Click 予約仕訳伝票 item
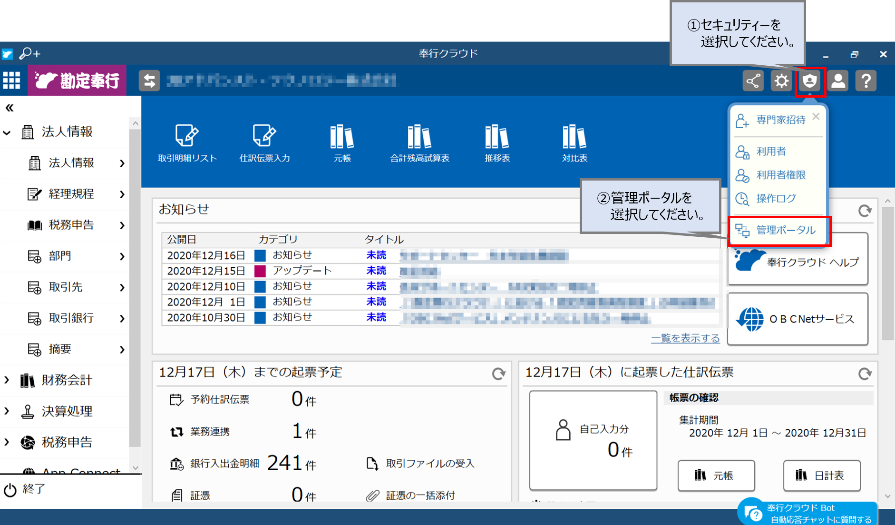This screenshot has width=895, height=525. coord(209,400)
